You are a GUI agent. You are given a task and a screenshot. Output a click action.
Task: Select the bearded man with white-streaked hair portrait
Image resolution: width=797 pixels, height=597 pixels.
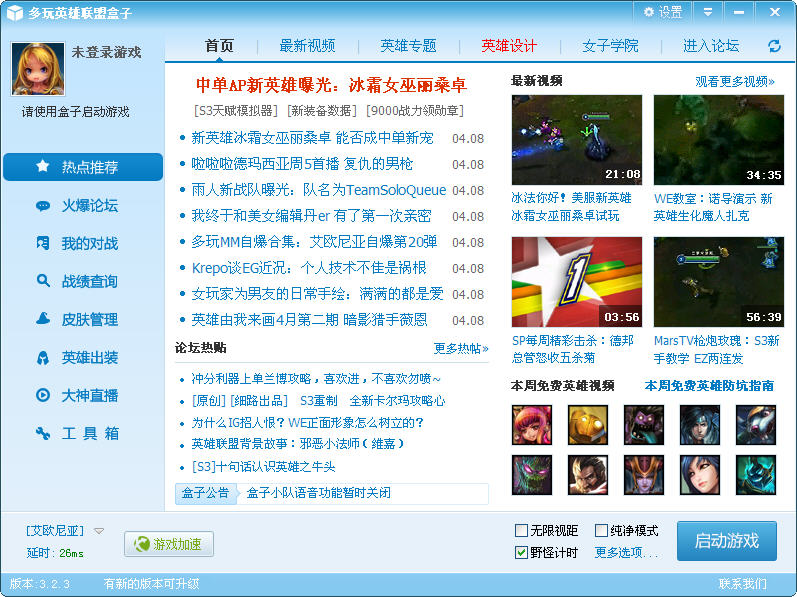(x=588, y=475)
